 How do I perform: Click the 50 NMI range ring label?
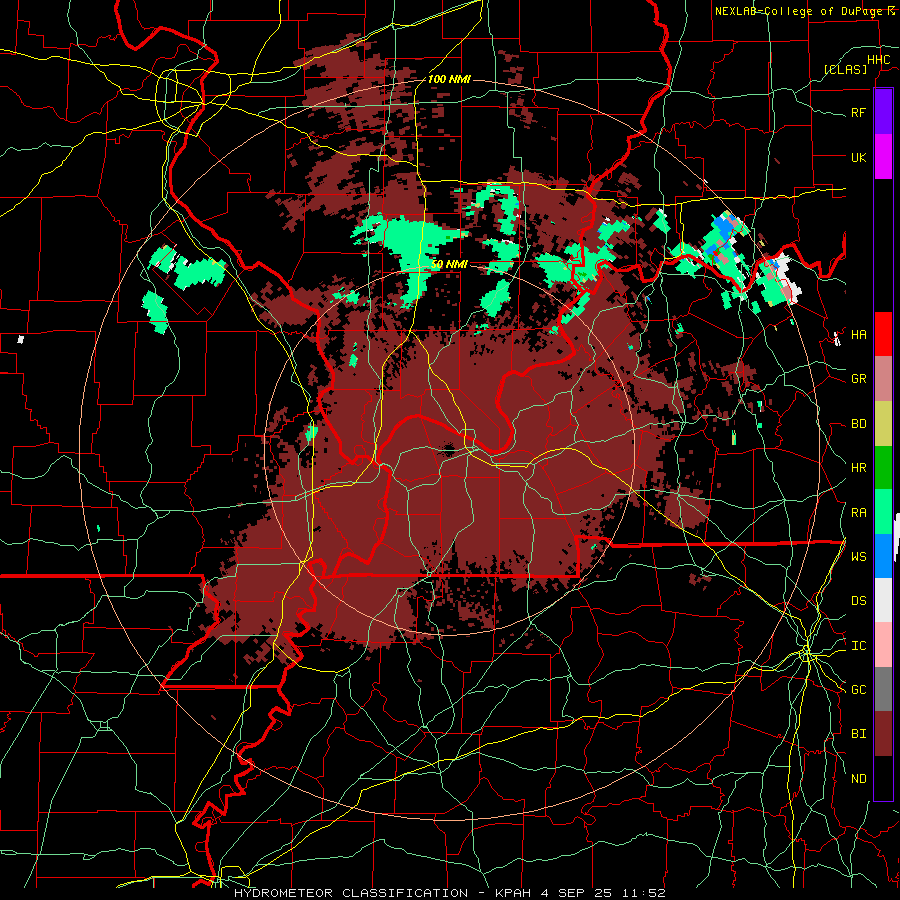449,265
